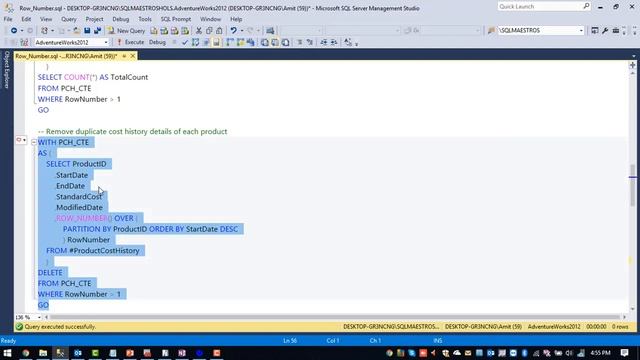Open the Tools menu

point(144,19)
